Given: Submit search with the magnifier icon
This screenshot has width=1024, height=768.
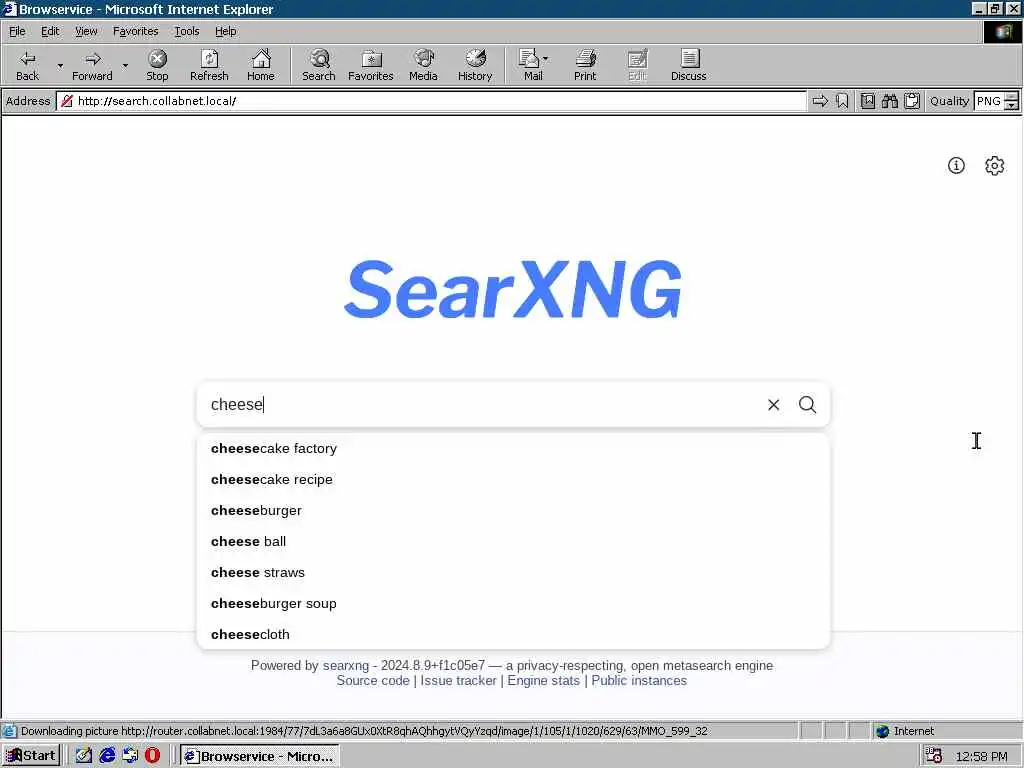Looking at the screenshot, I should point(808,405).
